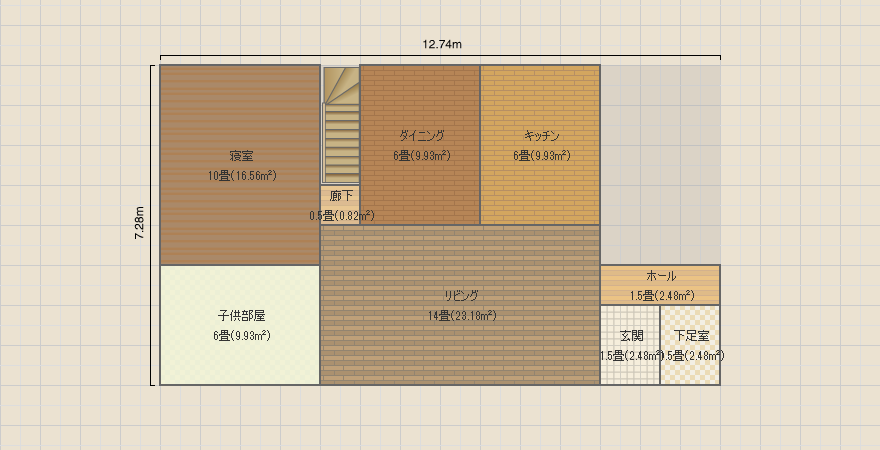Select the 寝室 bedroom room
This screenshot has height=450, width=880.
pos(240,165)
